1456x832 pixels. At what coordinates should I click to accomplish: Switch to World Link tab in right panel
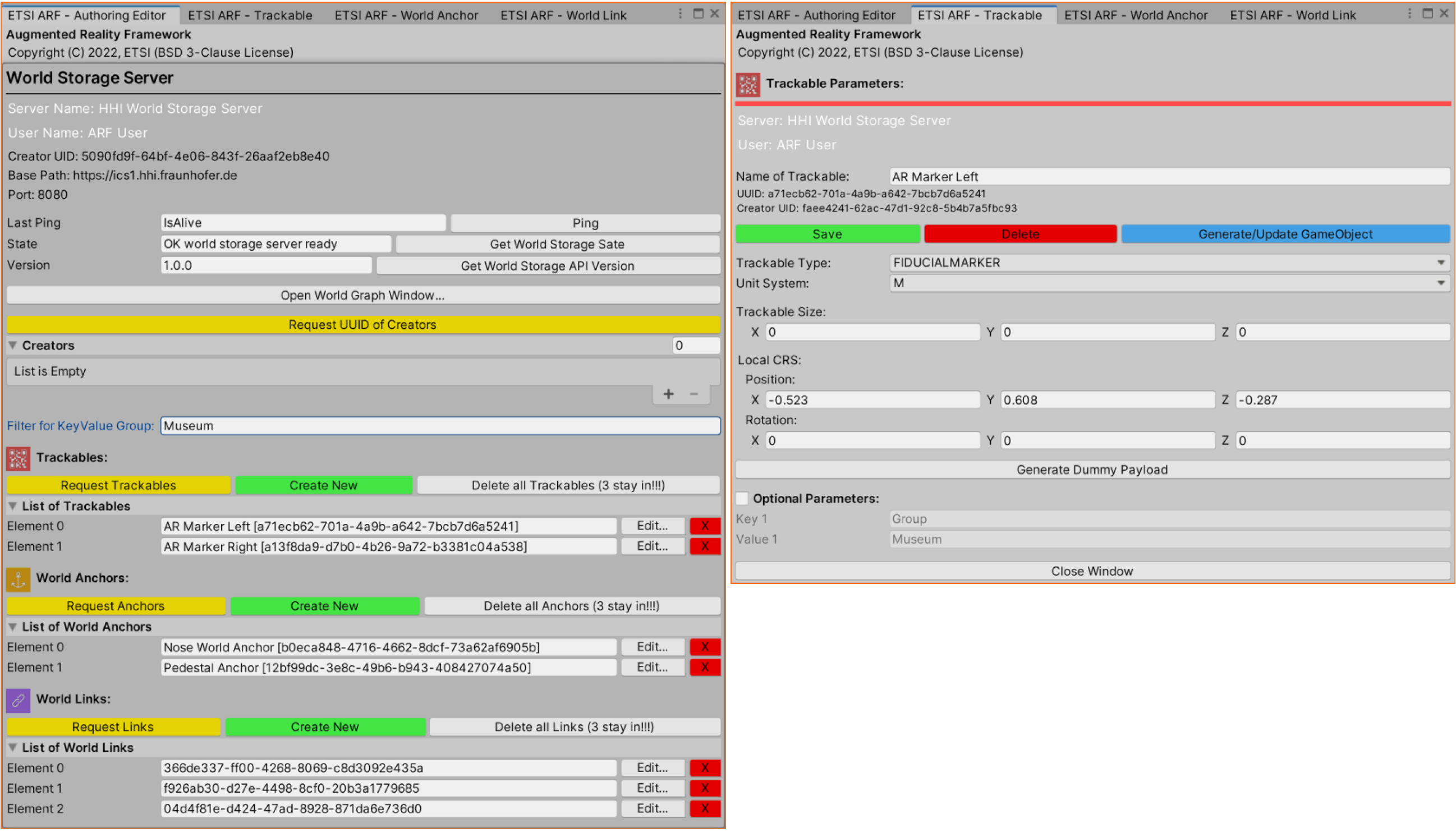click(1293, 16)
